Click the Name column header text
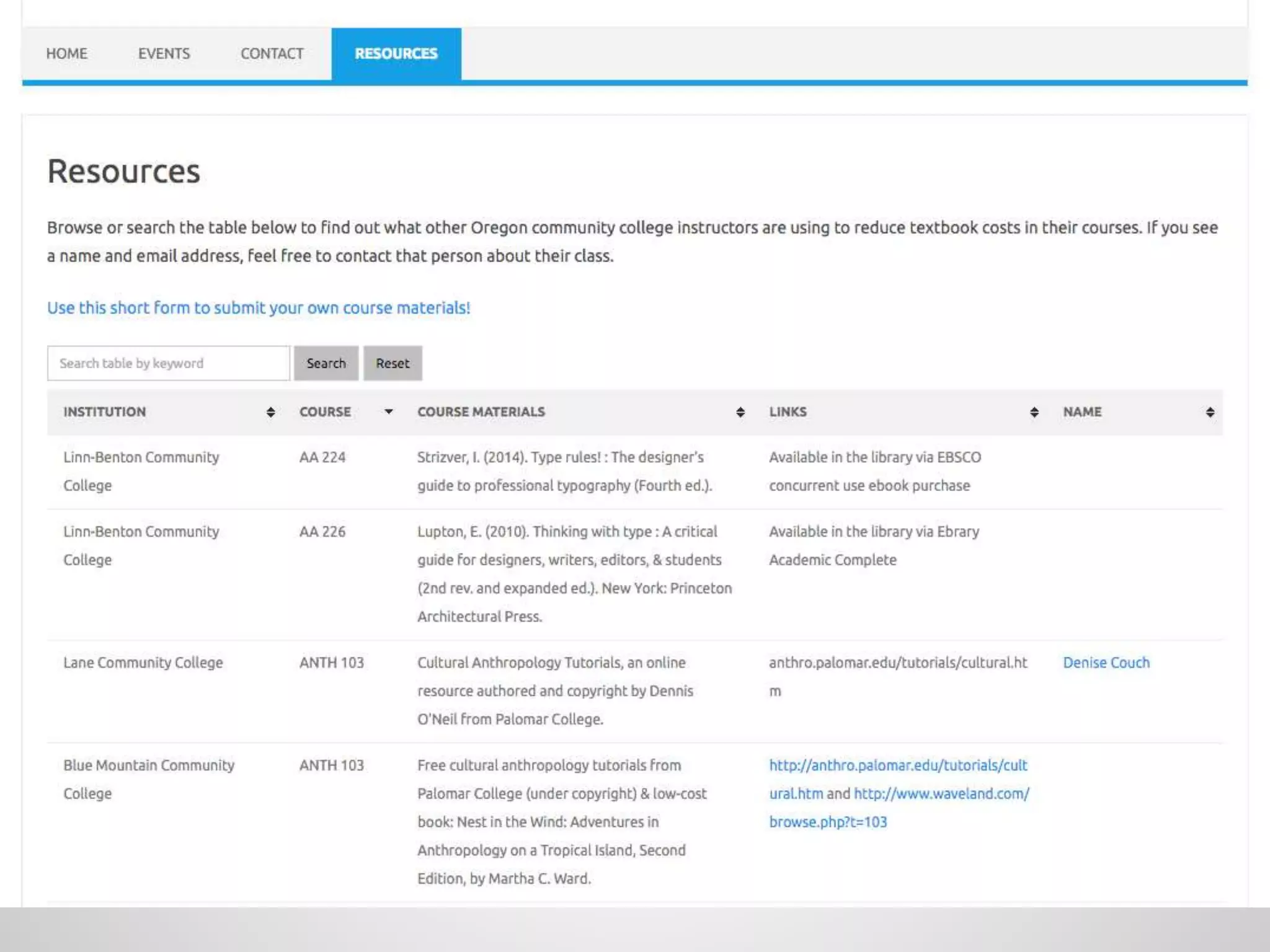The width and height of the screenshot is (1270, 952). tap(1082, 412)
